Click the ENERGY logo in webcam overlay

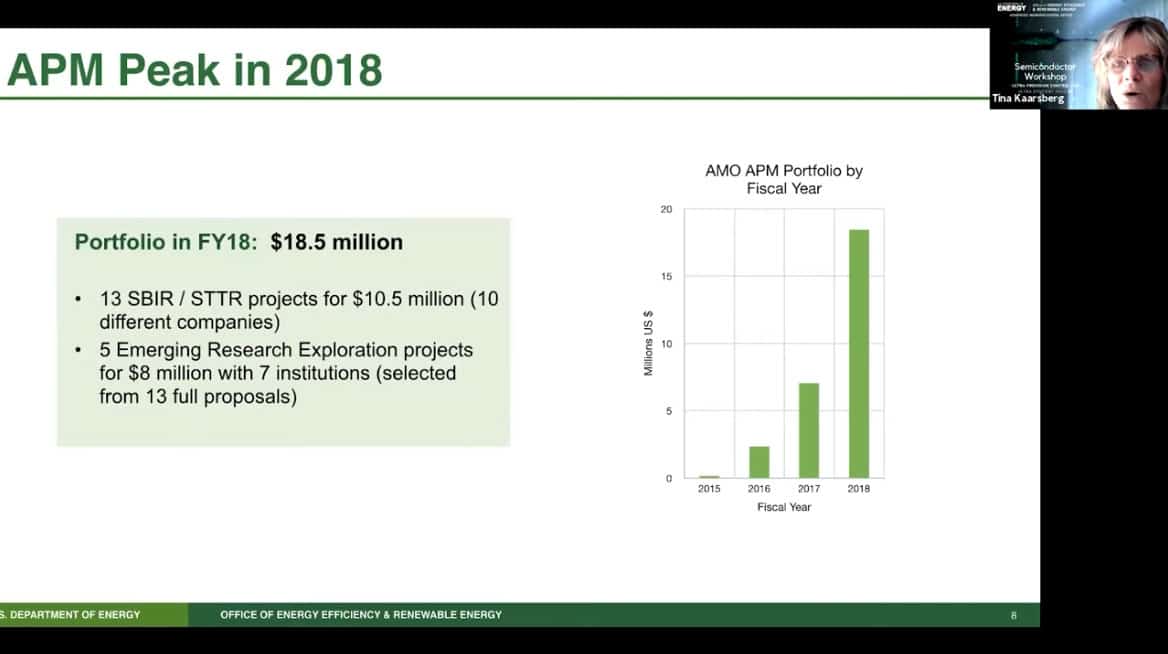point(1011,8)
